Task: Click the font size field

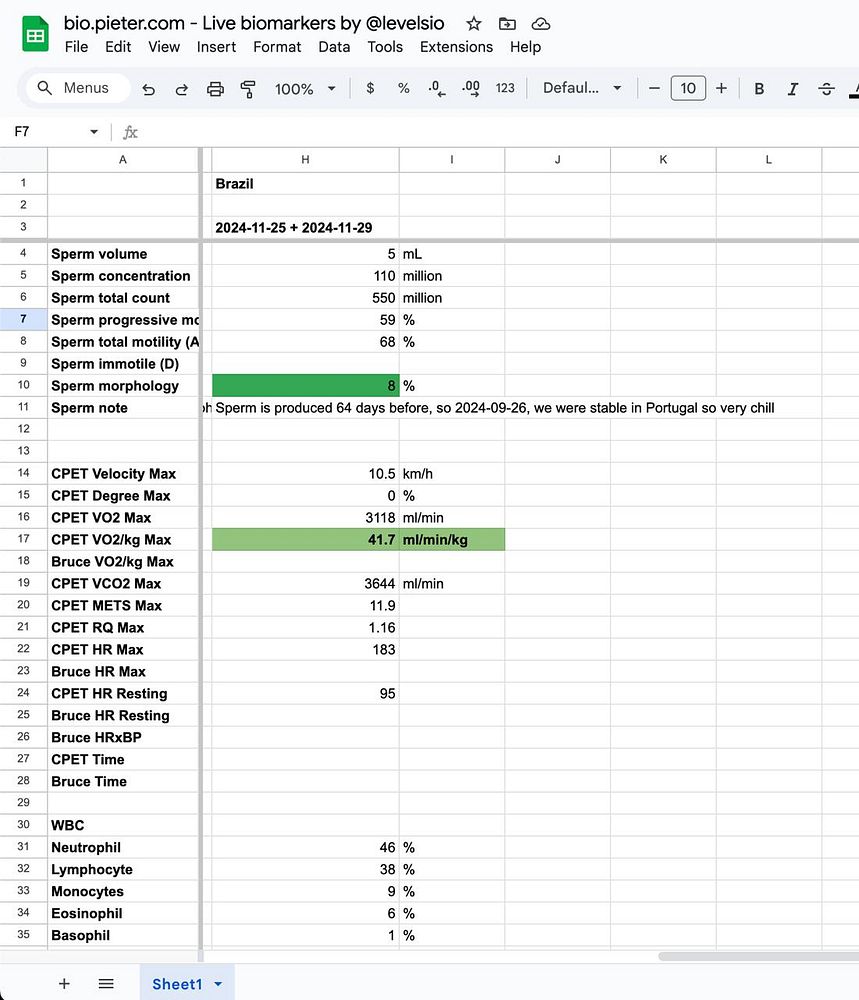Action: click(x=688, y=88)
